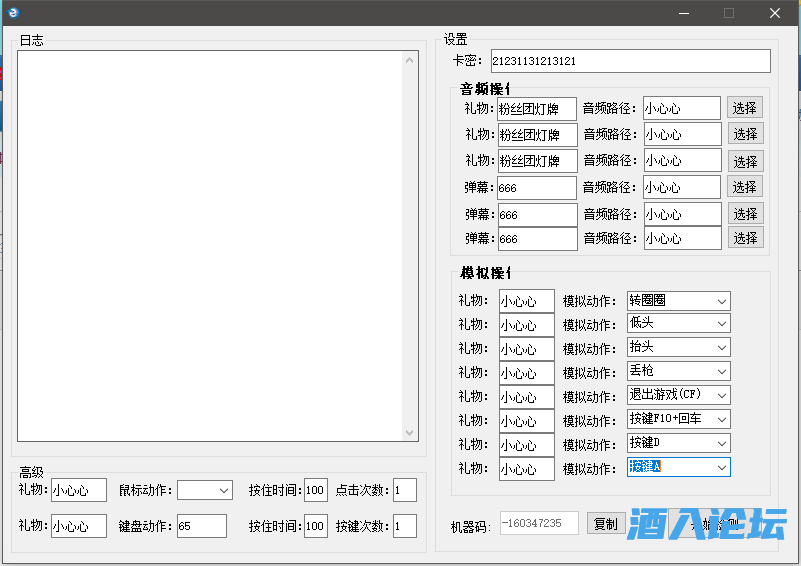This screenshot has width=801, height=566.
Task: Click the log scrollbar down arrow
Action: coord(410,432)
